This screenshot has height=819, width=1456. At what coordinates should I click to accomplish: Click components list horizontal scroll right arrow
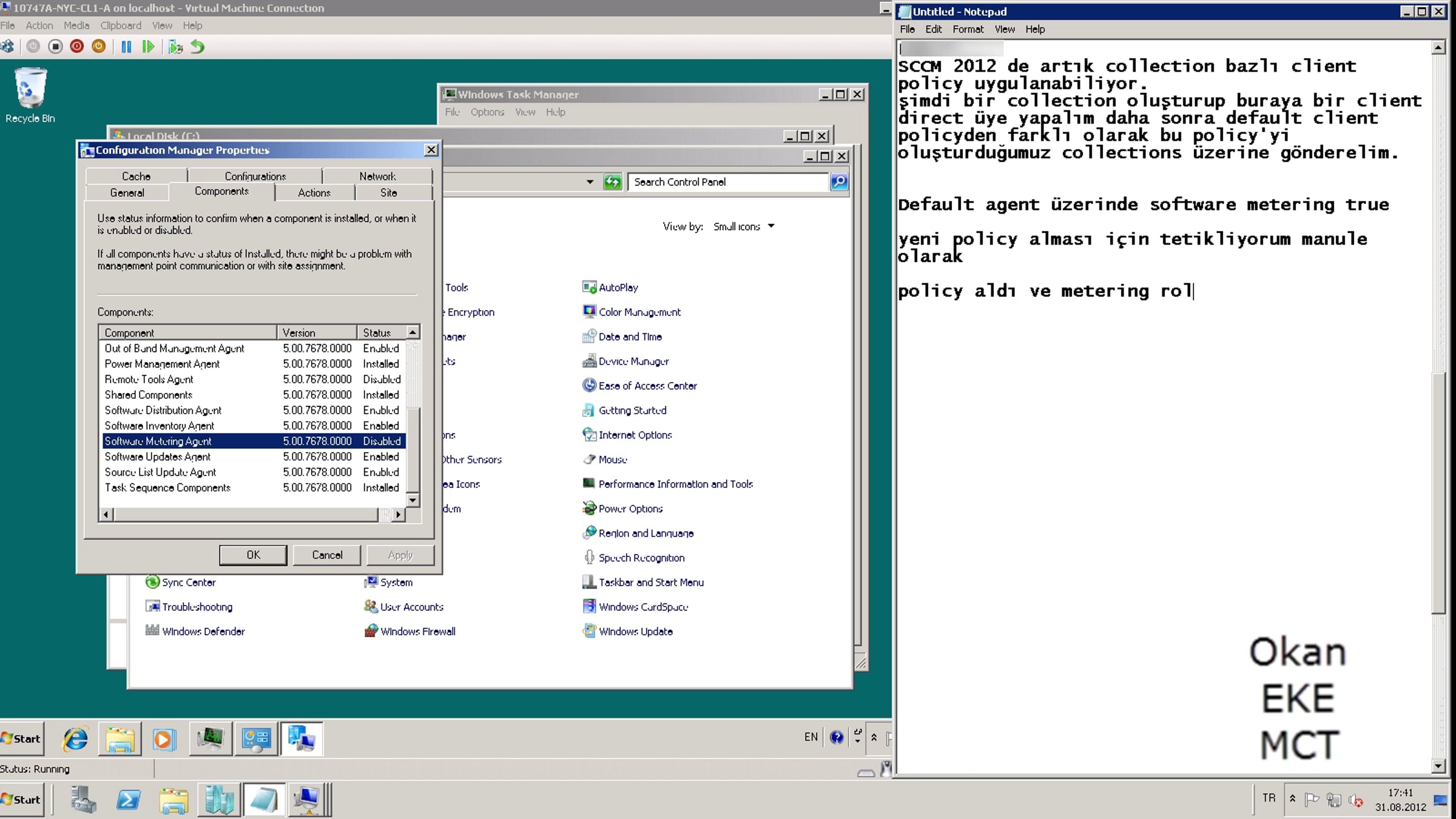[398, 514]
